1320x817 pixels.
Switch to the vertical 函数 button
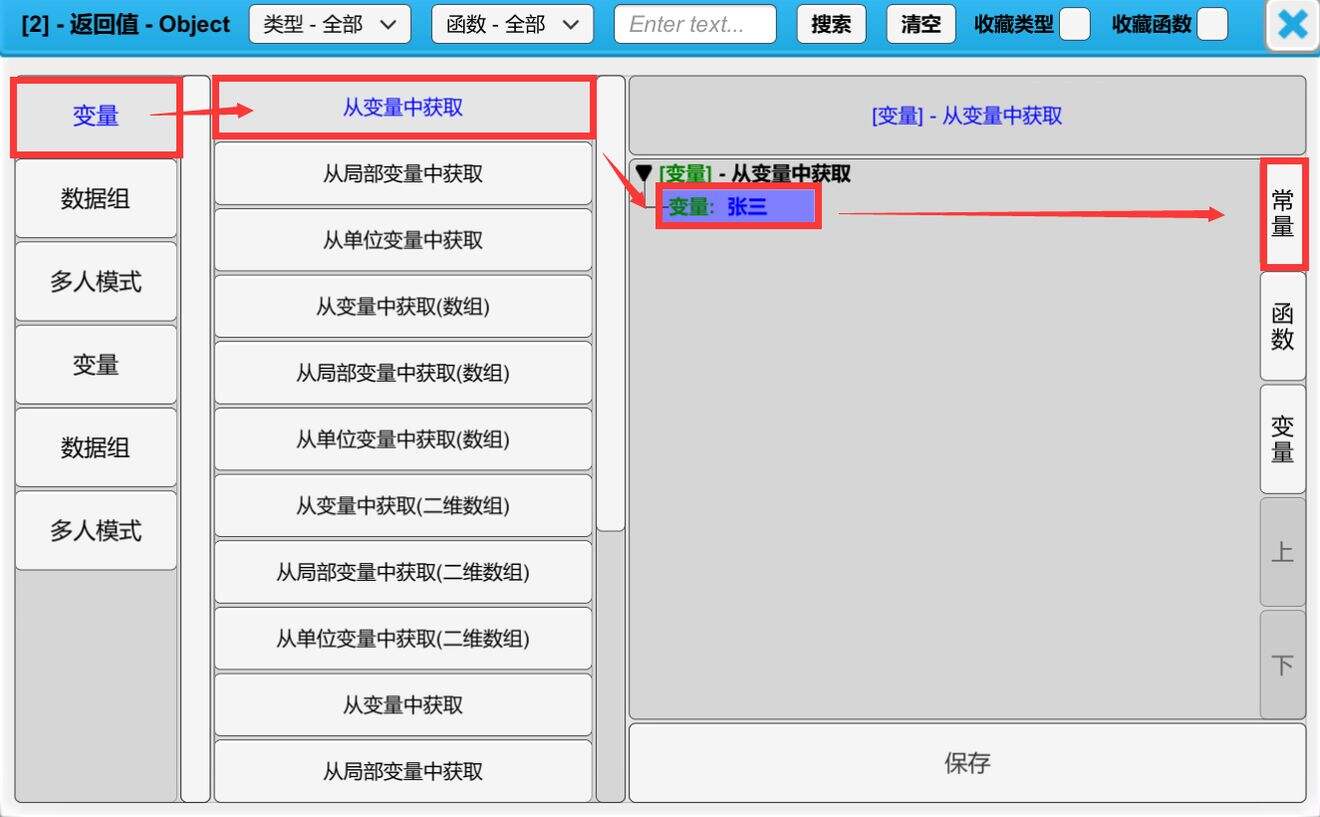(1283, 326)
